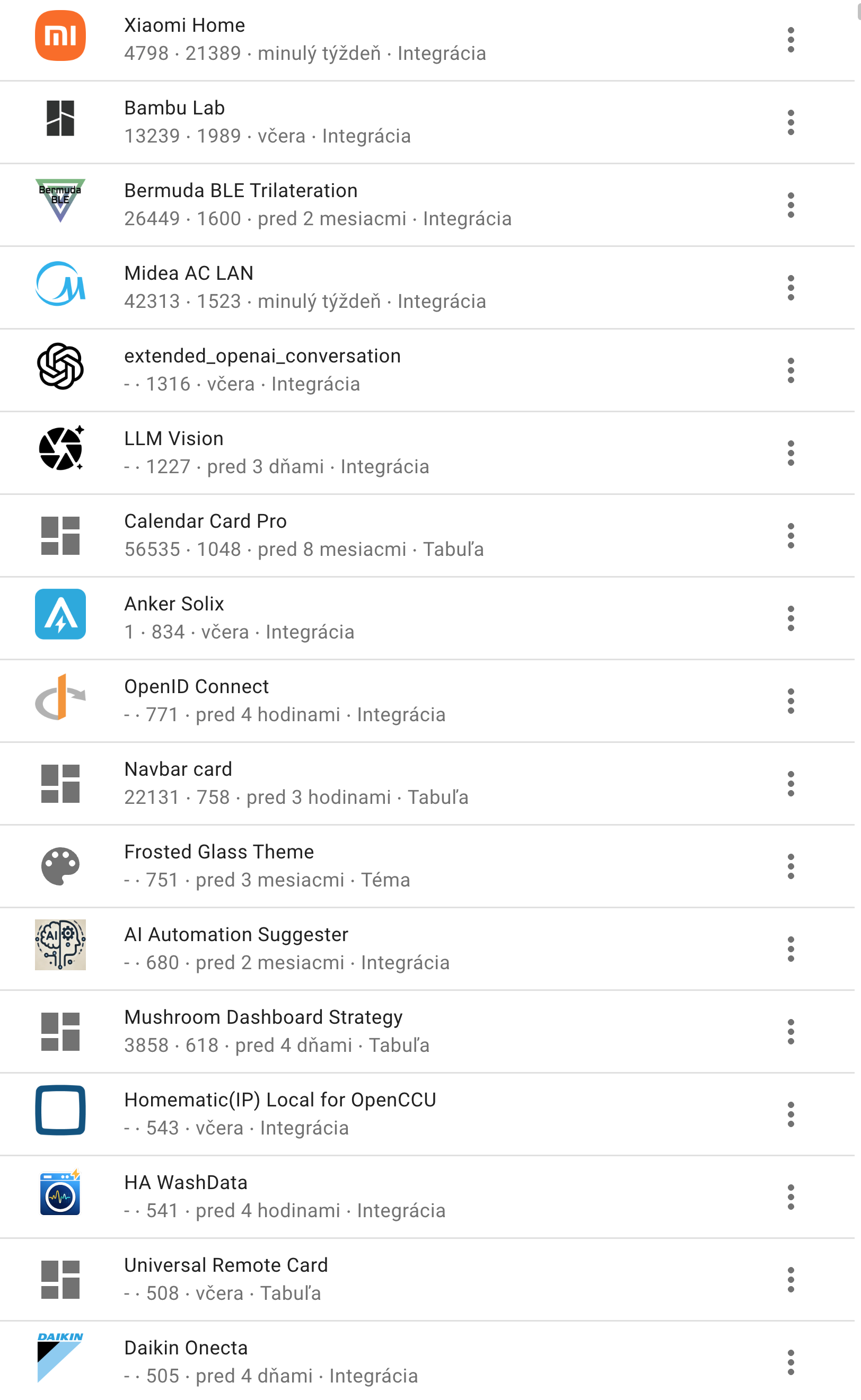Image resolution: width=861 pixels, height=1400 pixels.
Task: Open the three-dot menu for Calendar Card Pro
Action: (x=790, y=536)
